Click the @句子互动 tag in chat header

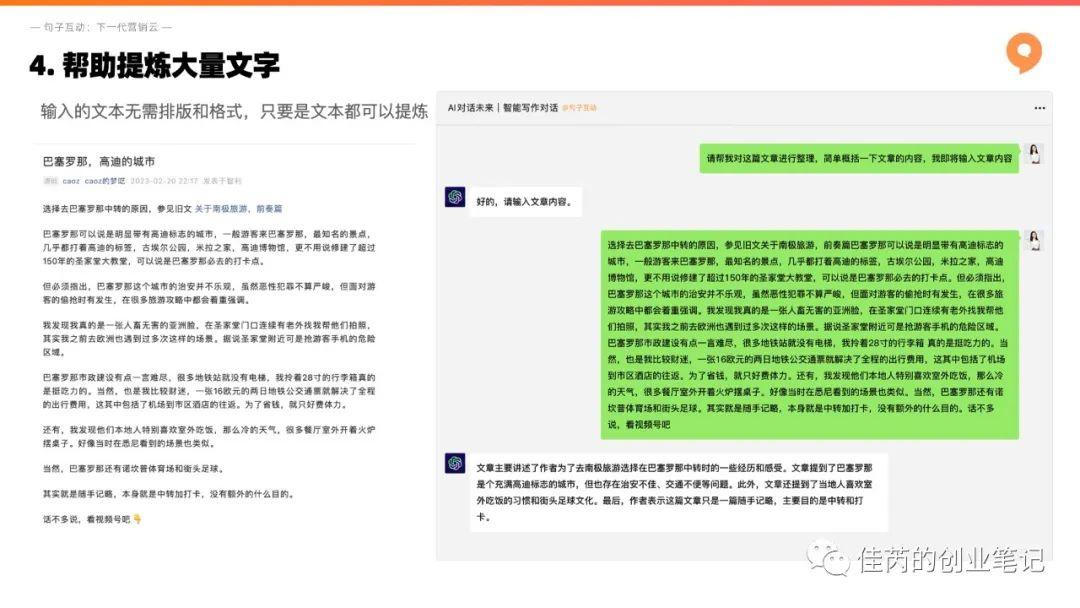pos(579,108)
